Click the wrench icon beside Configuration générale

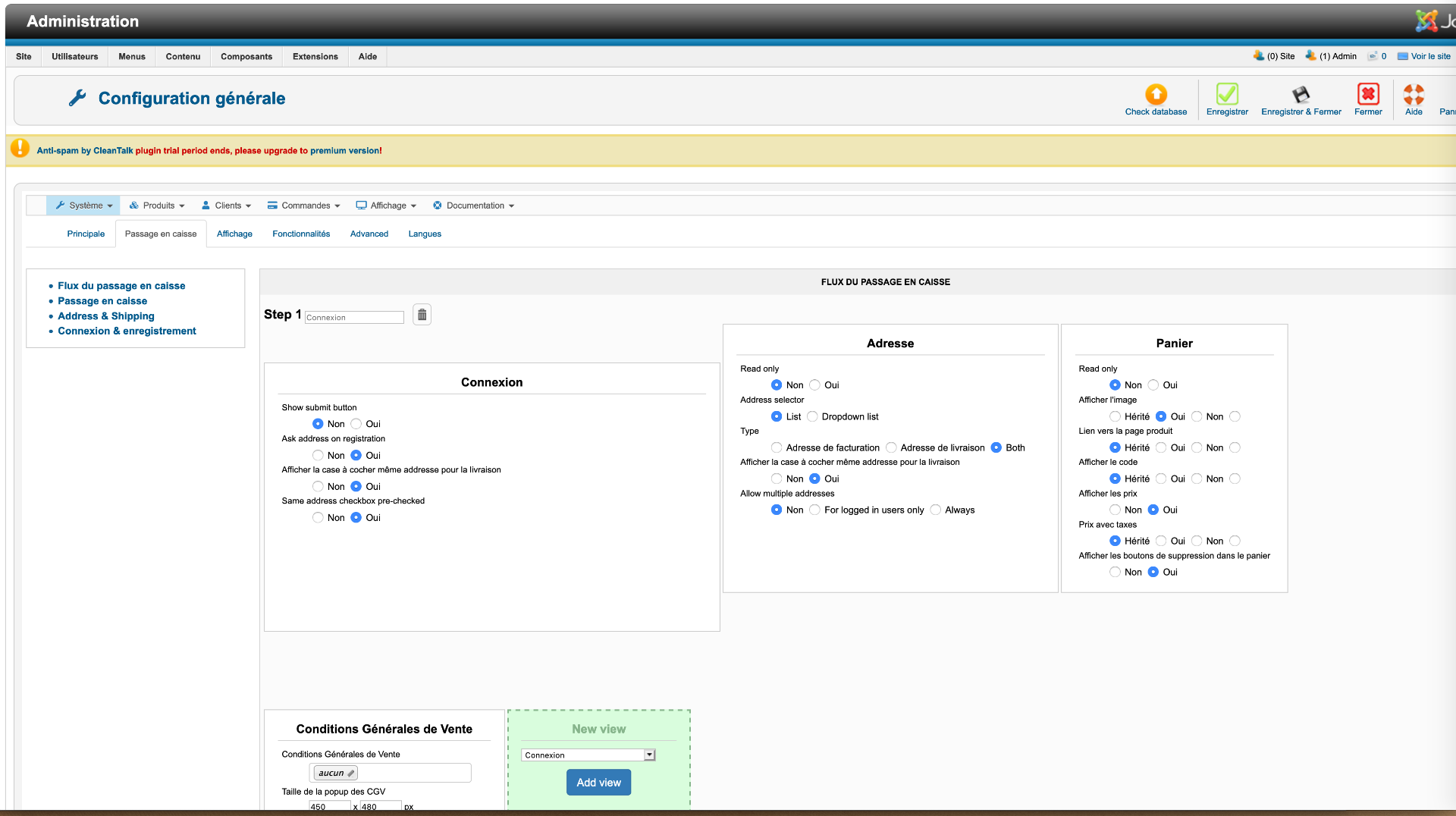pos(77,98)
